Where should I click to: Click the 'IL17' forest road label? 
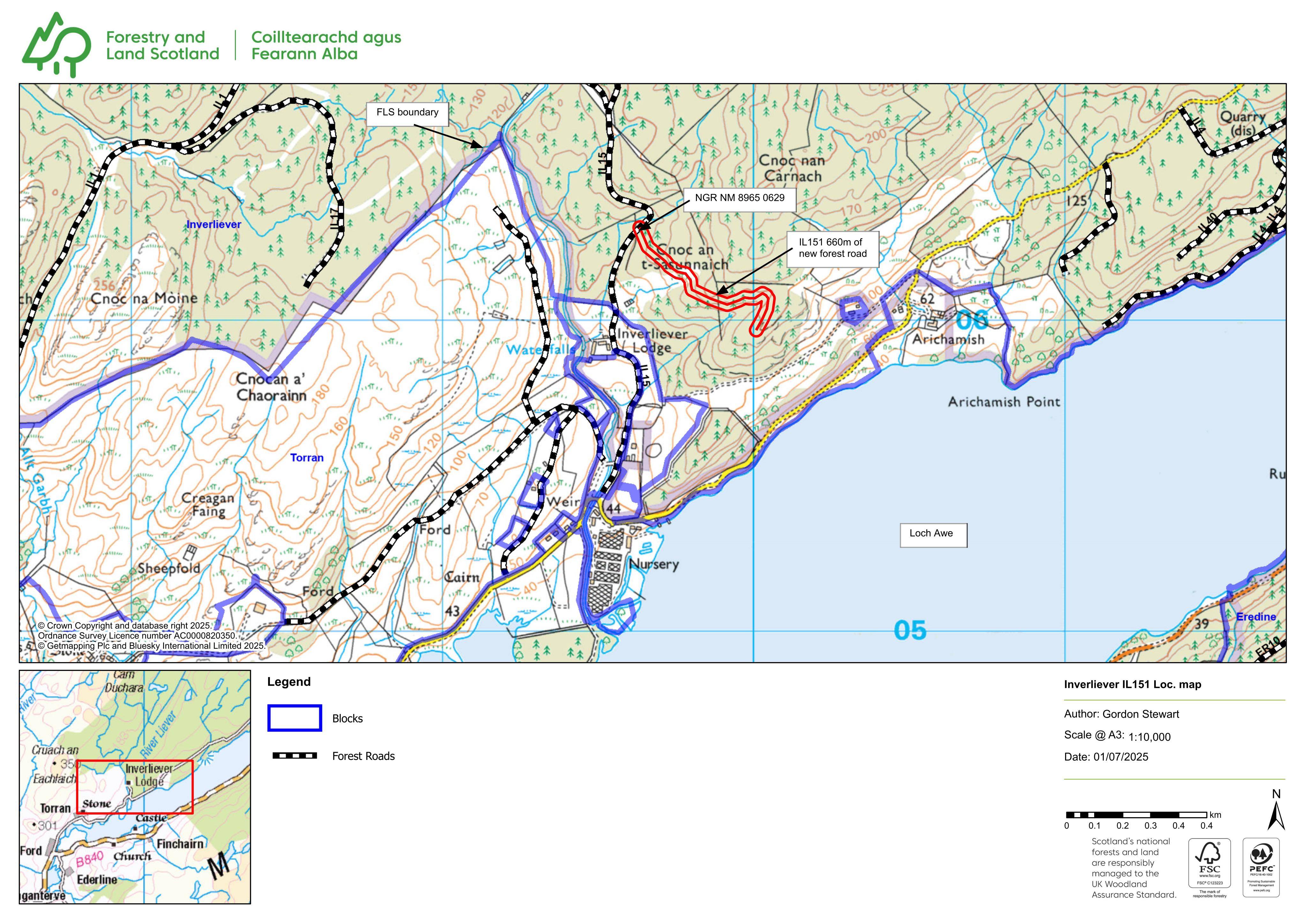coord(335,218)
